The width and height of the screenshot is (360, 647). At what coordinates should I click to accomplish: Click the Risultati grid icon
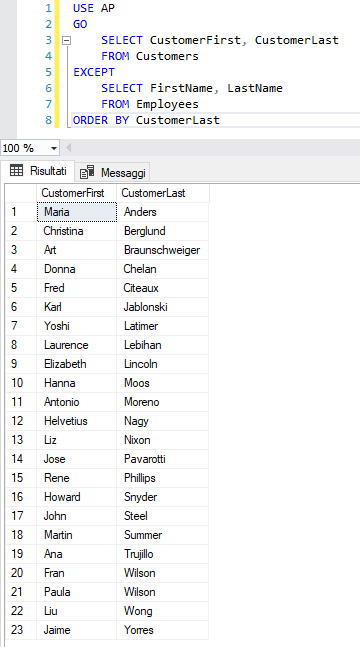point(17,170)
